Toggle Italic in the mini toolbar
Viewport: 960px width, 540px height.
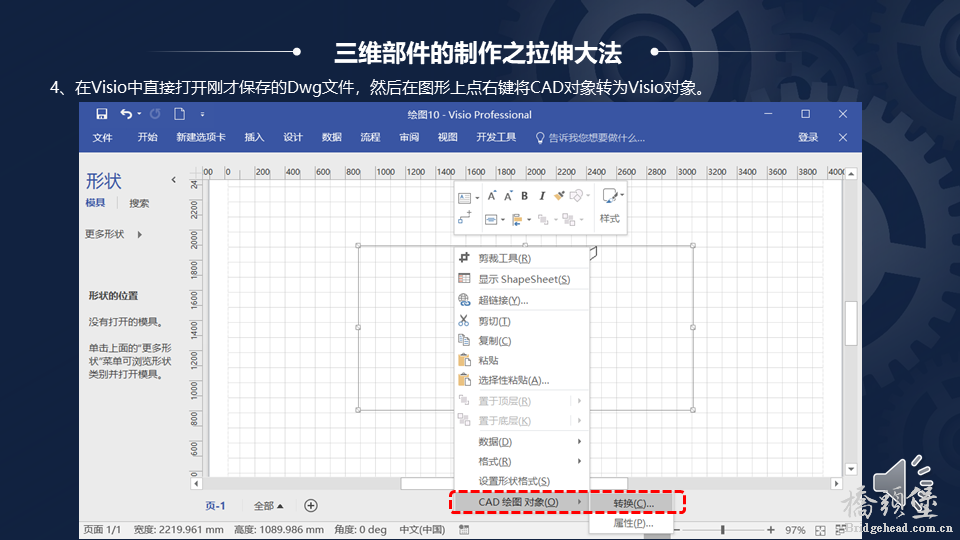[542, 196]
